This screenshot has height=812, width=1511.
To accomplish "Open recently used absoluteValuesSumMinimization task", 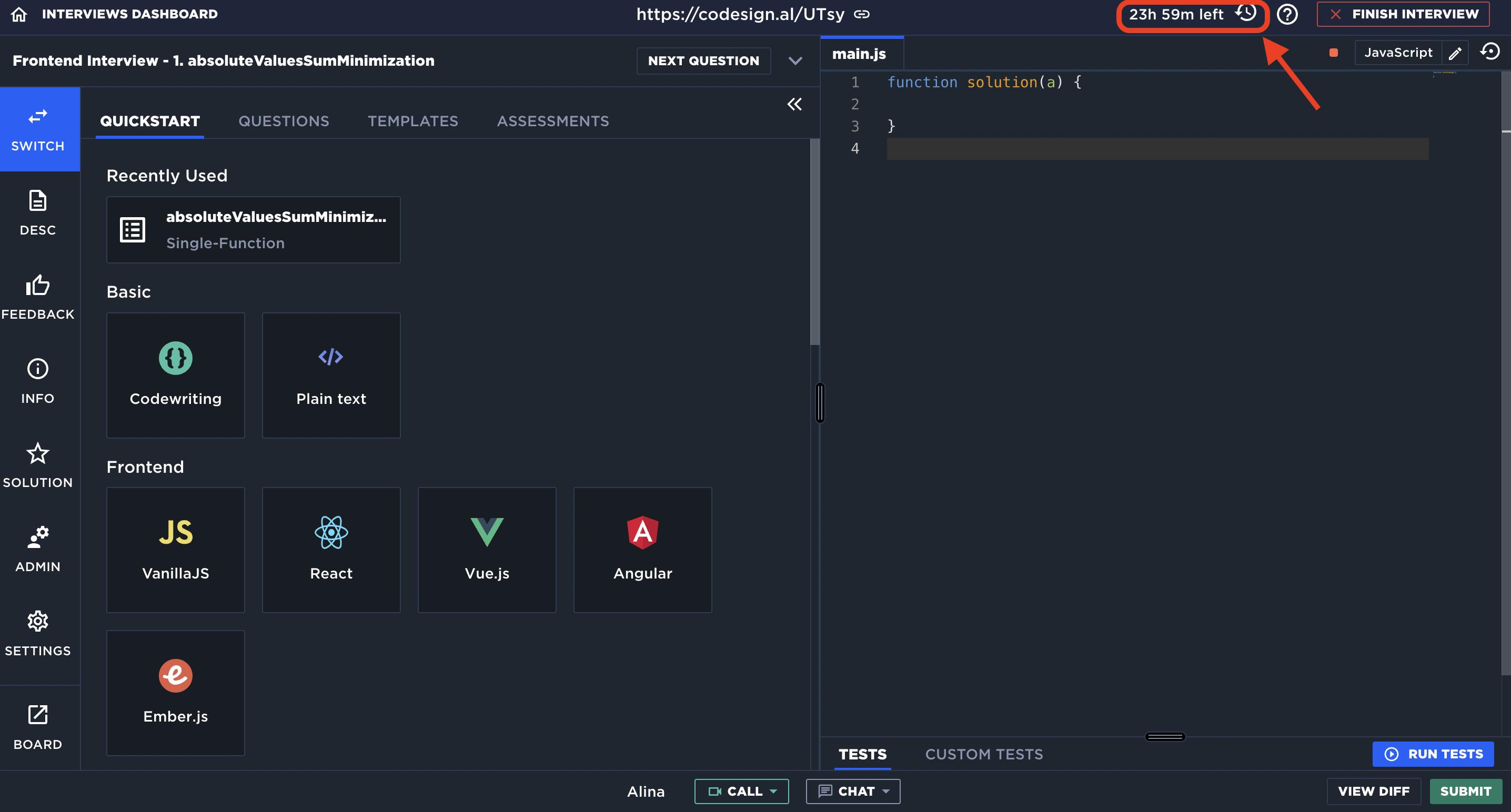I will 254,230.
